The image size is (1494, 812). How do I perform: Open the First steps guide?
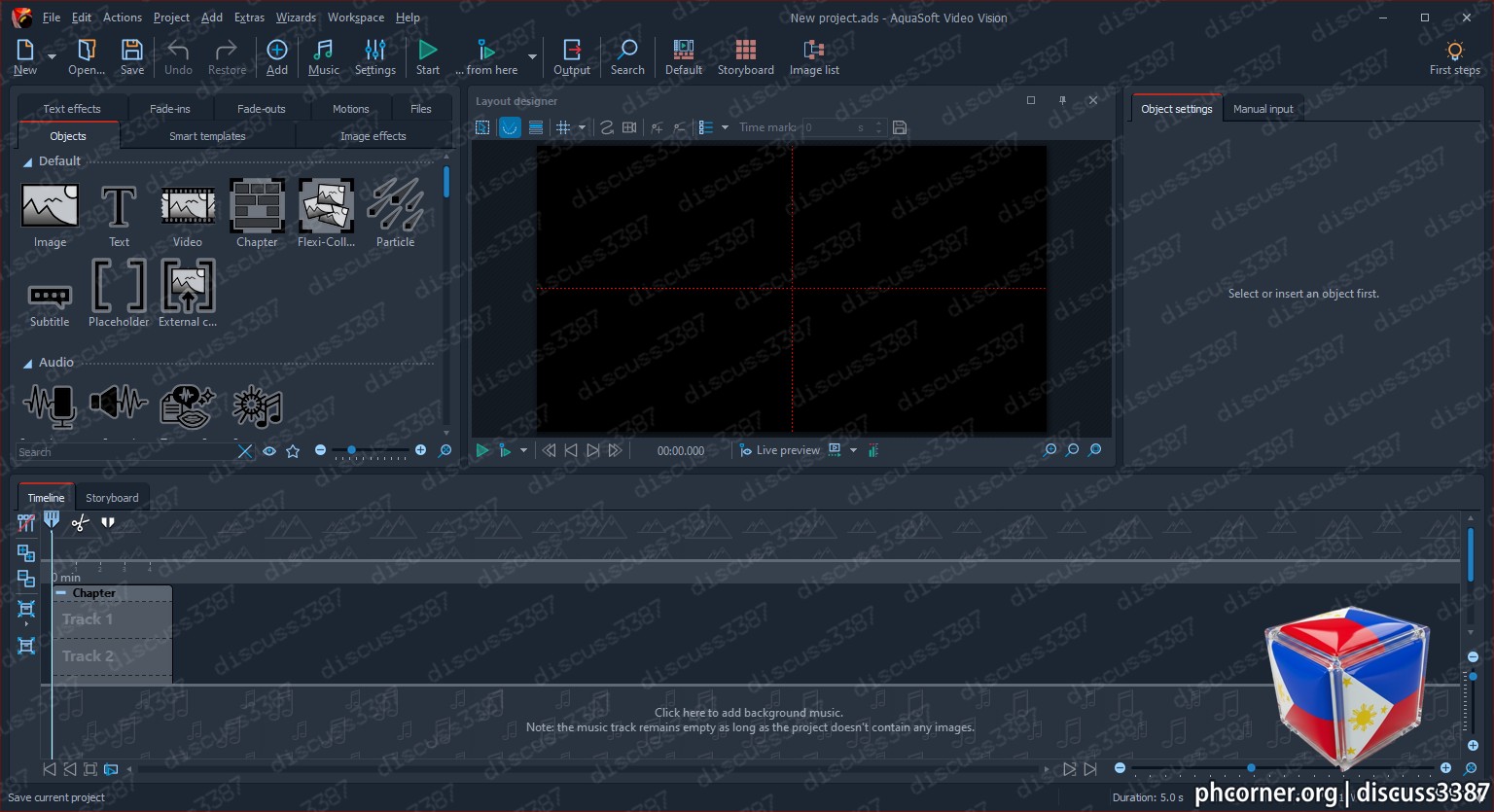(x=1455, y=57)
